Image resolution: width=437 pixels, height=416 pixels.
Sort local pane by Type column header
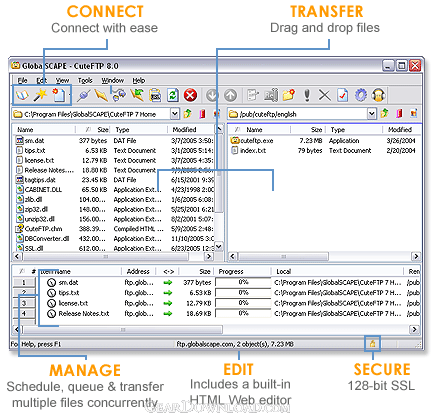139,130
